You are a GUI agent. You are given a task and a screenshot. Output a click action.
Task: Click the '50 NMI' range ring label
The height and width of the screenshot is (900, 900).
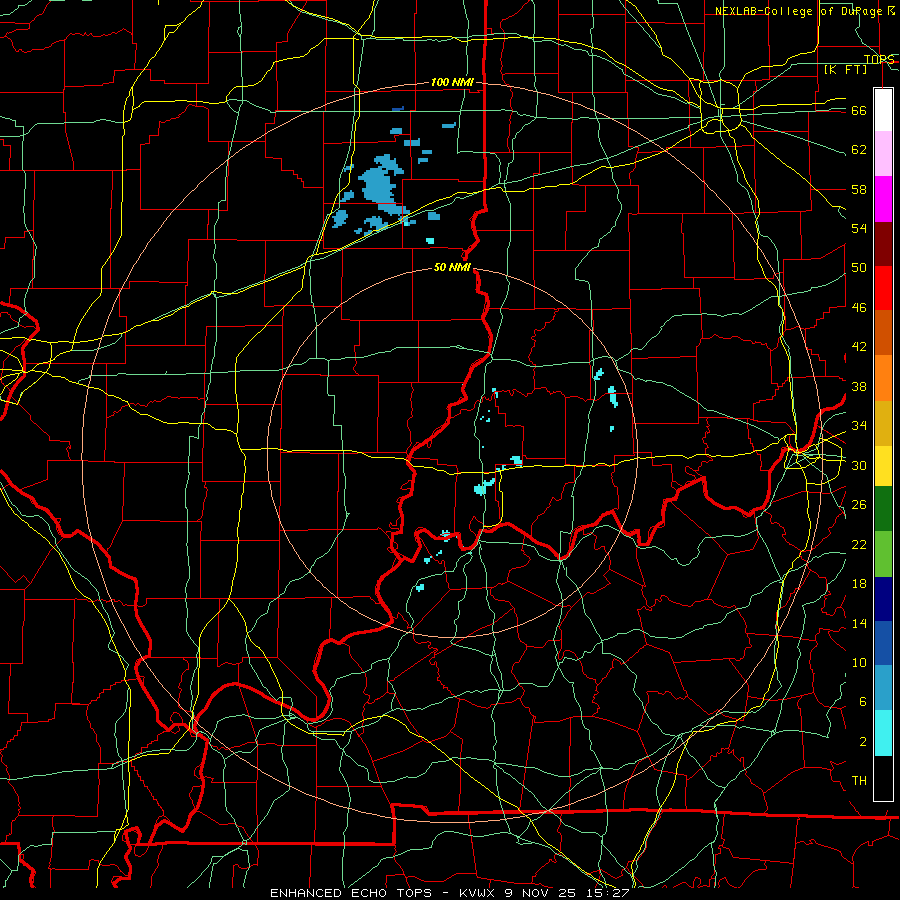coord(452,267)
